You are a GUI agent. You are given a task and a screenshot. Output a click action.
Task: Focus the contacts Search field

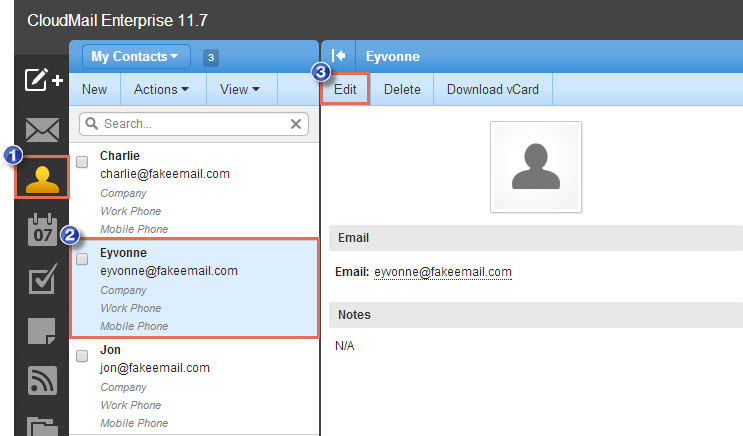(x=194, y=124)
